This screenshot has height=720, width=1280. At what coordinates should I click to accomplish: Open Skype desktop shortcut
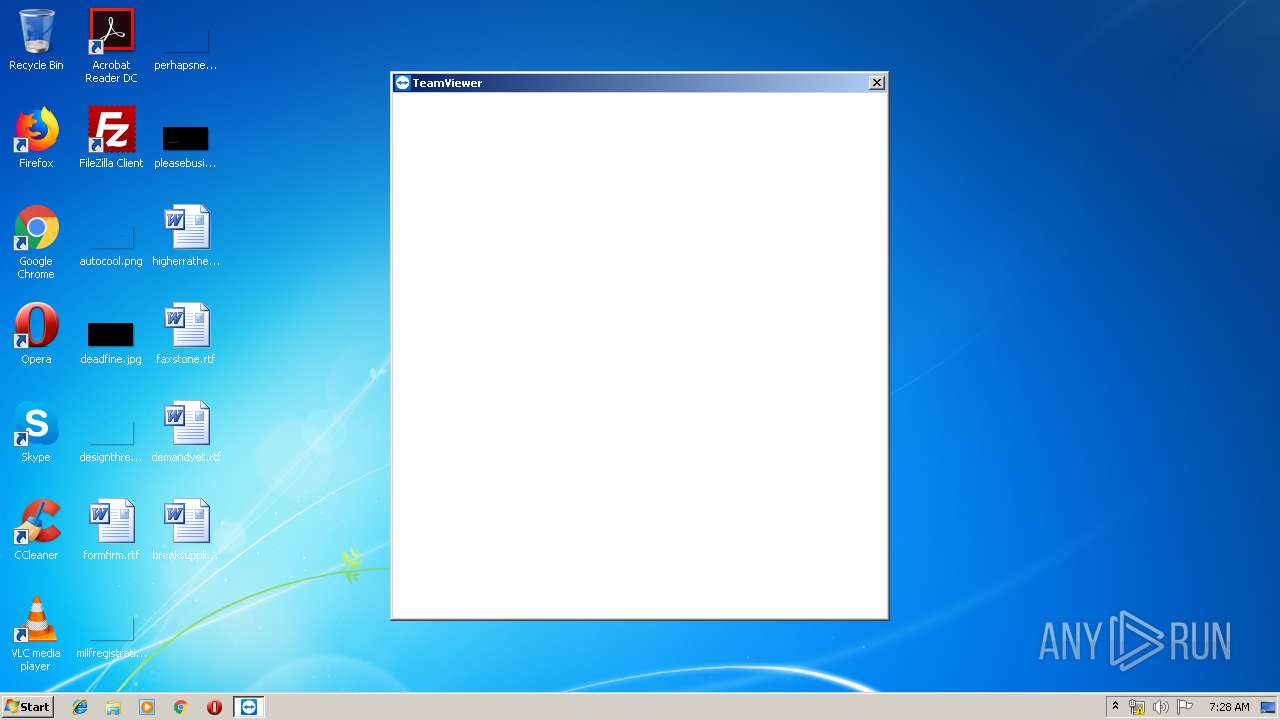pyautogui.click(x=36, y=432)
